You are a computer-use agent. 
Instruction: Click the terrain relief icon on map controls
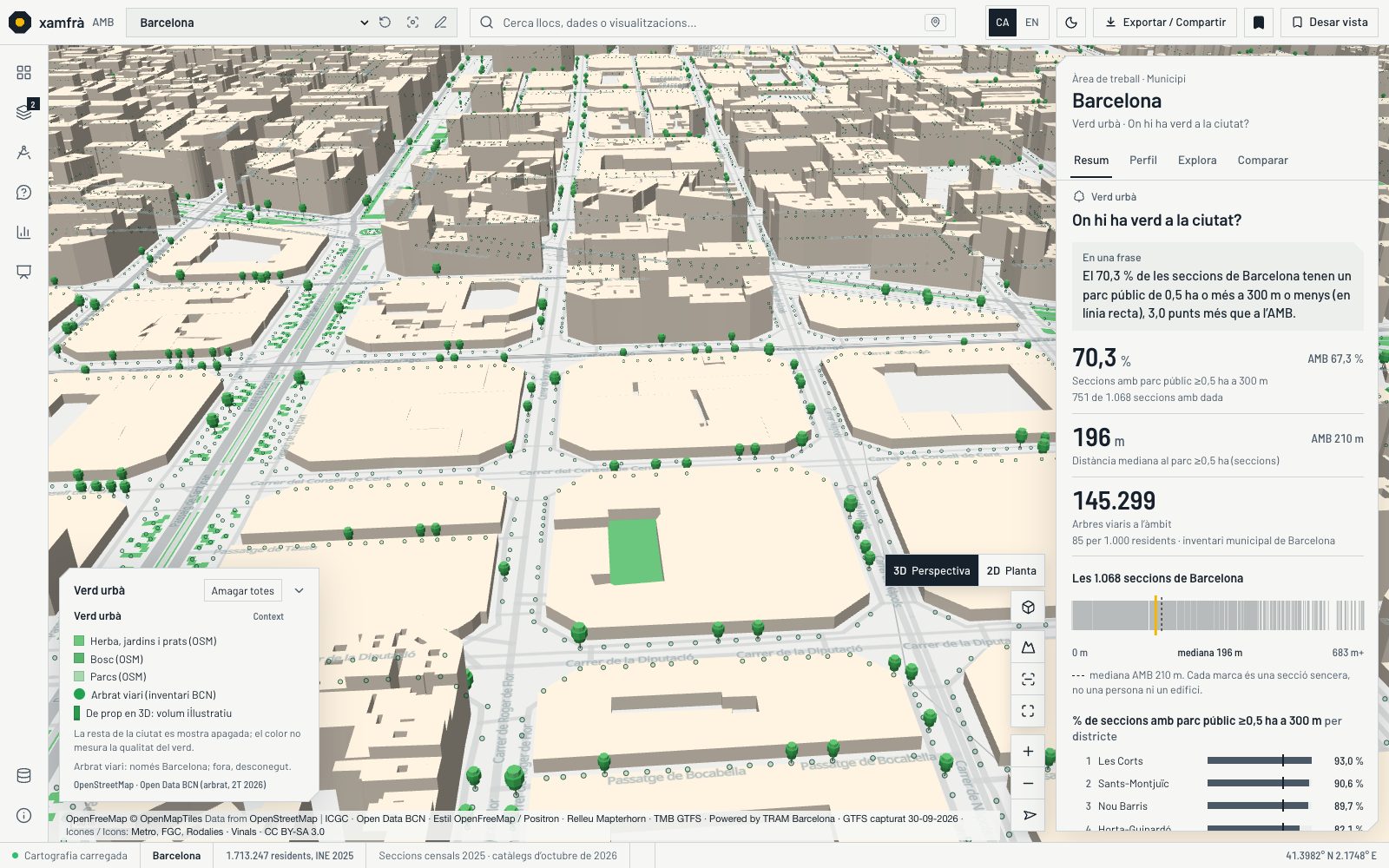click(1028, 647)
